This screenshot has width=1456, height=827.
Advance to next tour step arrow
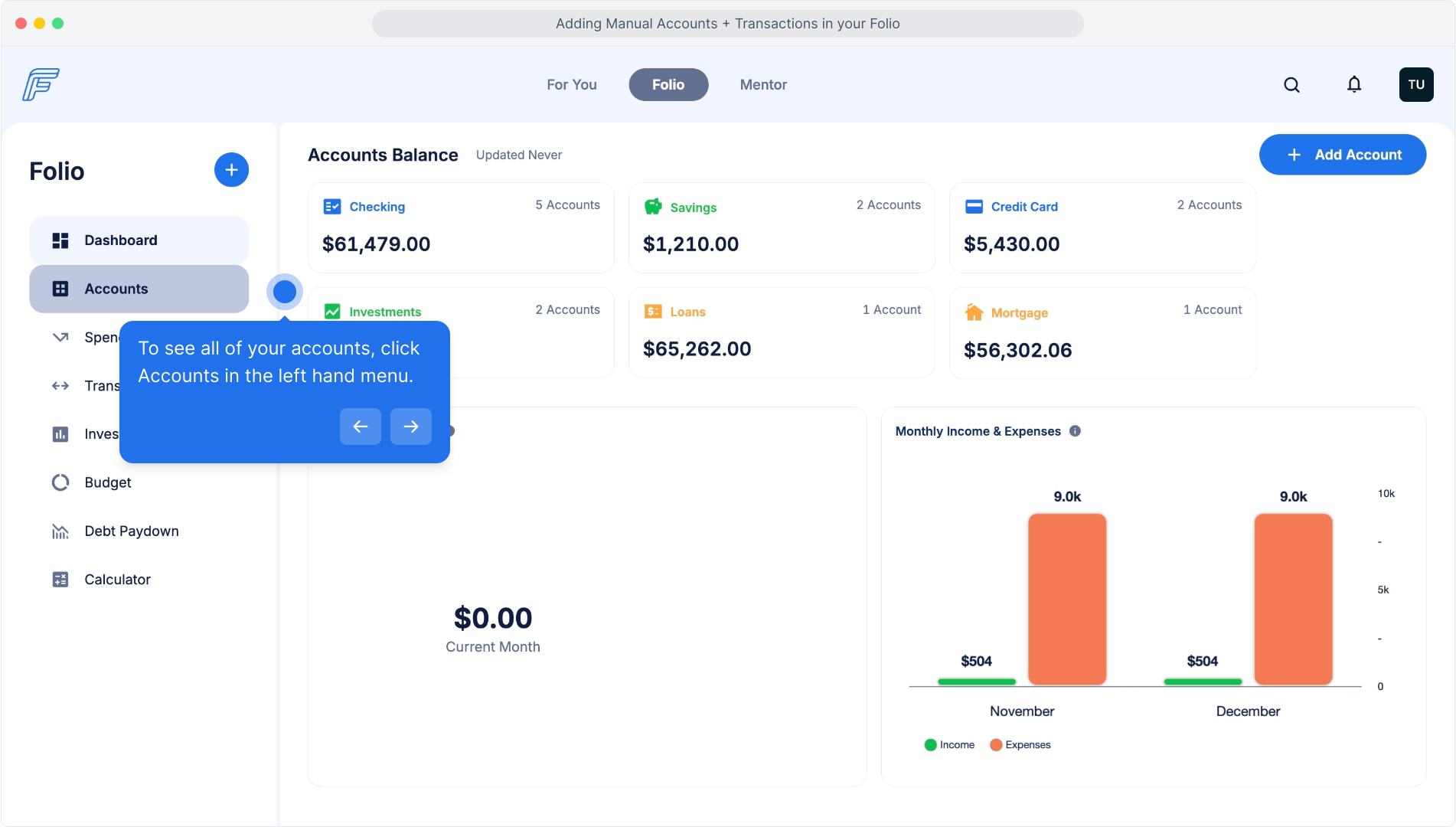coord(411,427)
